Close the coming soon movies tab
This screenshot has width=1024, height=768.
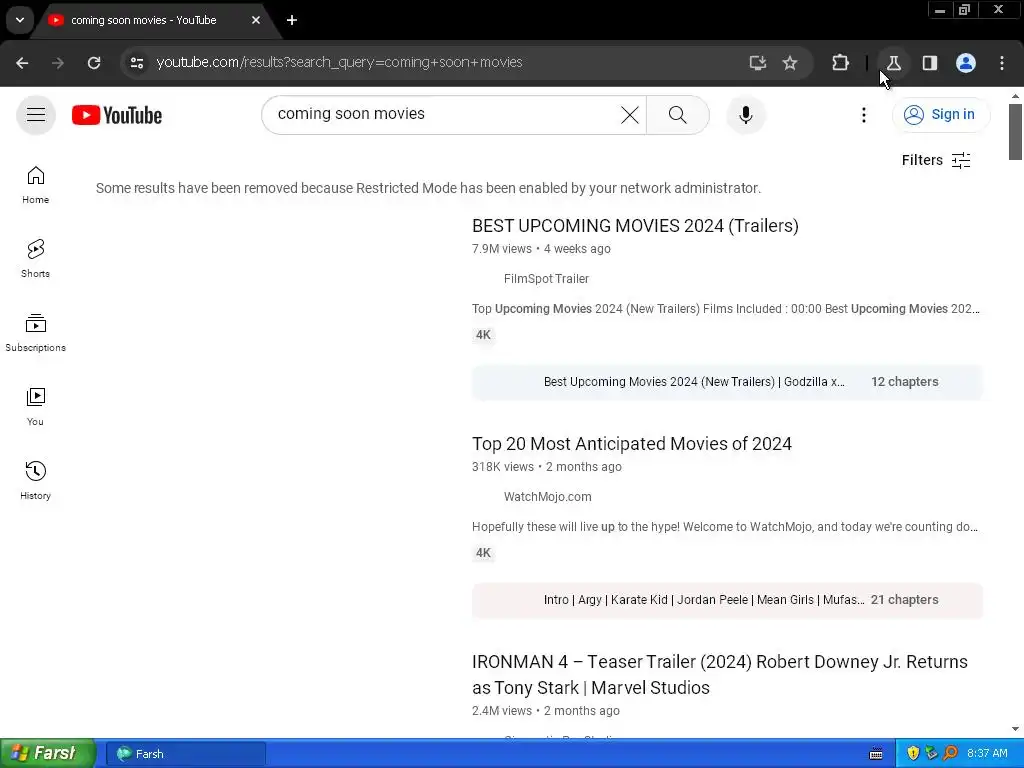pos(256,20)
